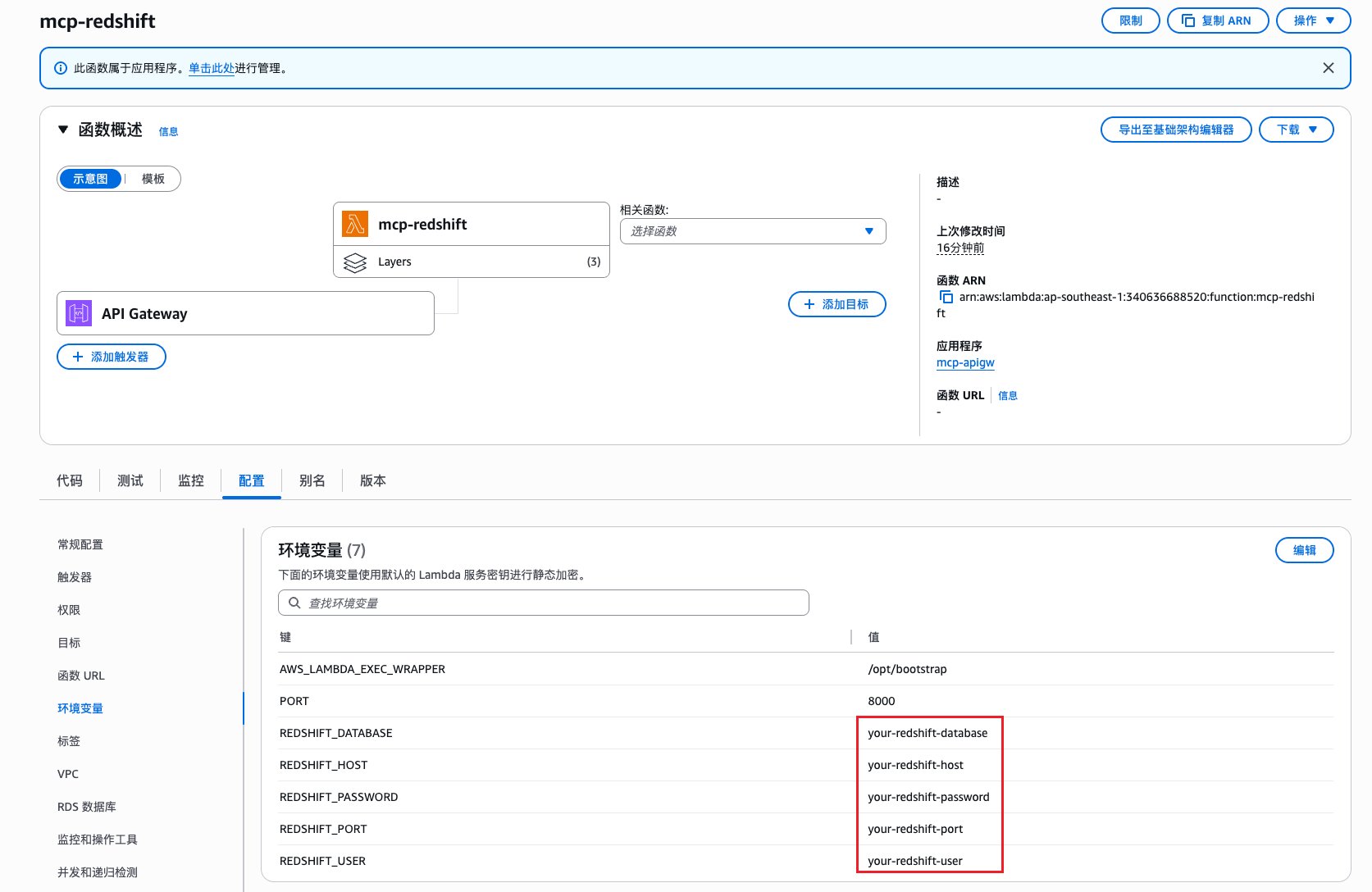Open the 监控 tab

coord(191,480)
